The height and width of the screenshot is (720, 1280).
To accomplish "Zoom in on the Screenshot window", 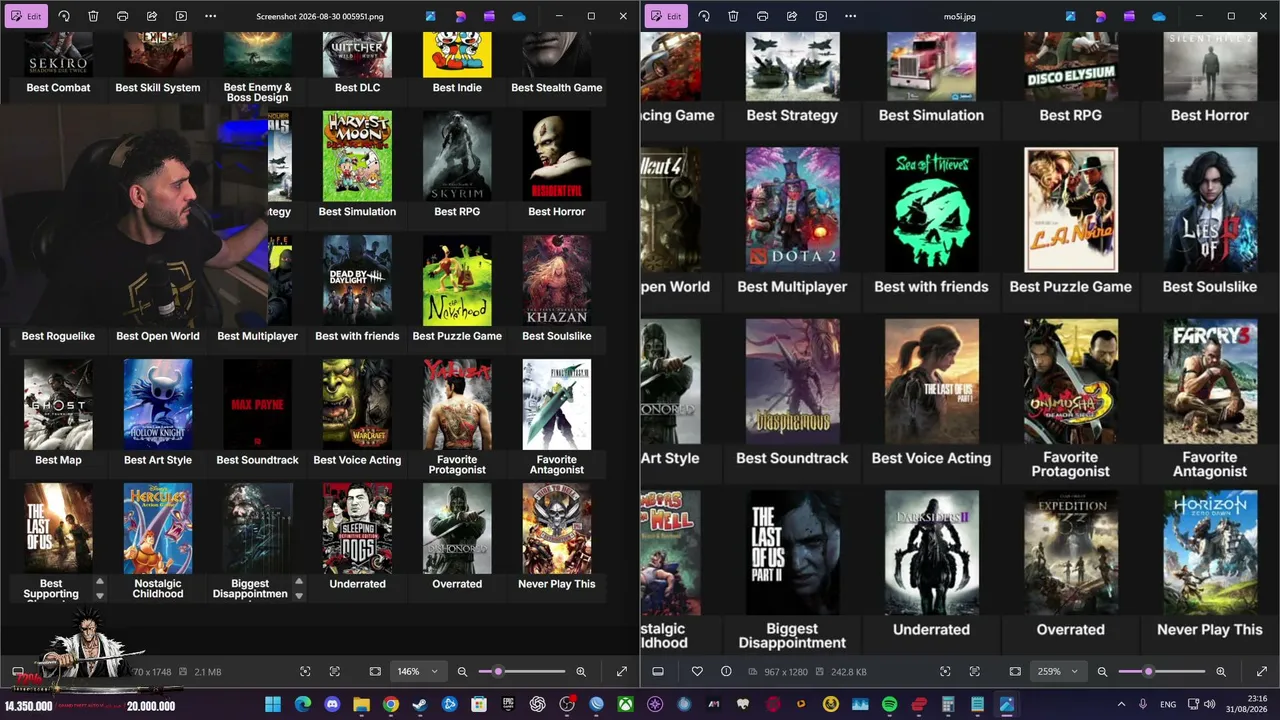I will [581, 672].
